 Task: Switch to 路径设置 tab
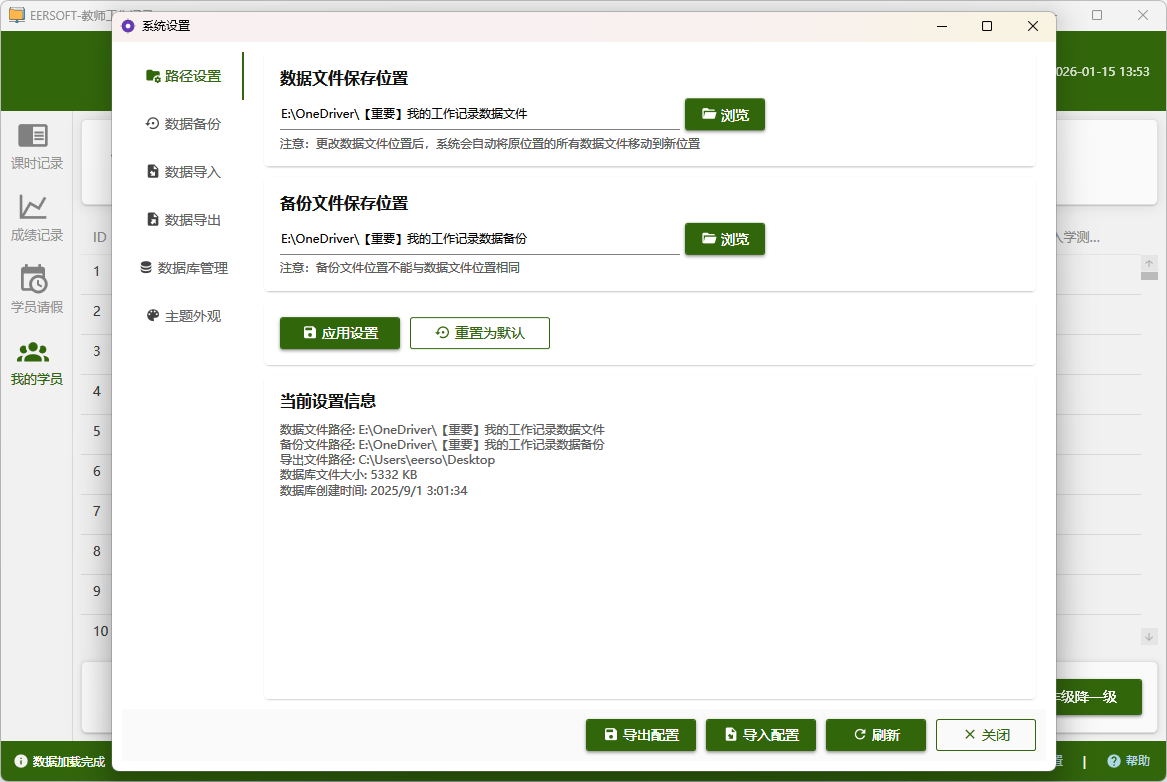[x=182, y=76]
